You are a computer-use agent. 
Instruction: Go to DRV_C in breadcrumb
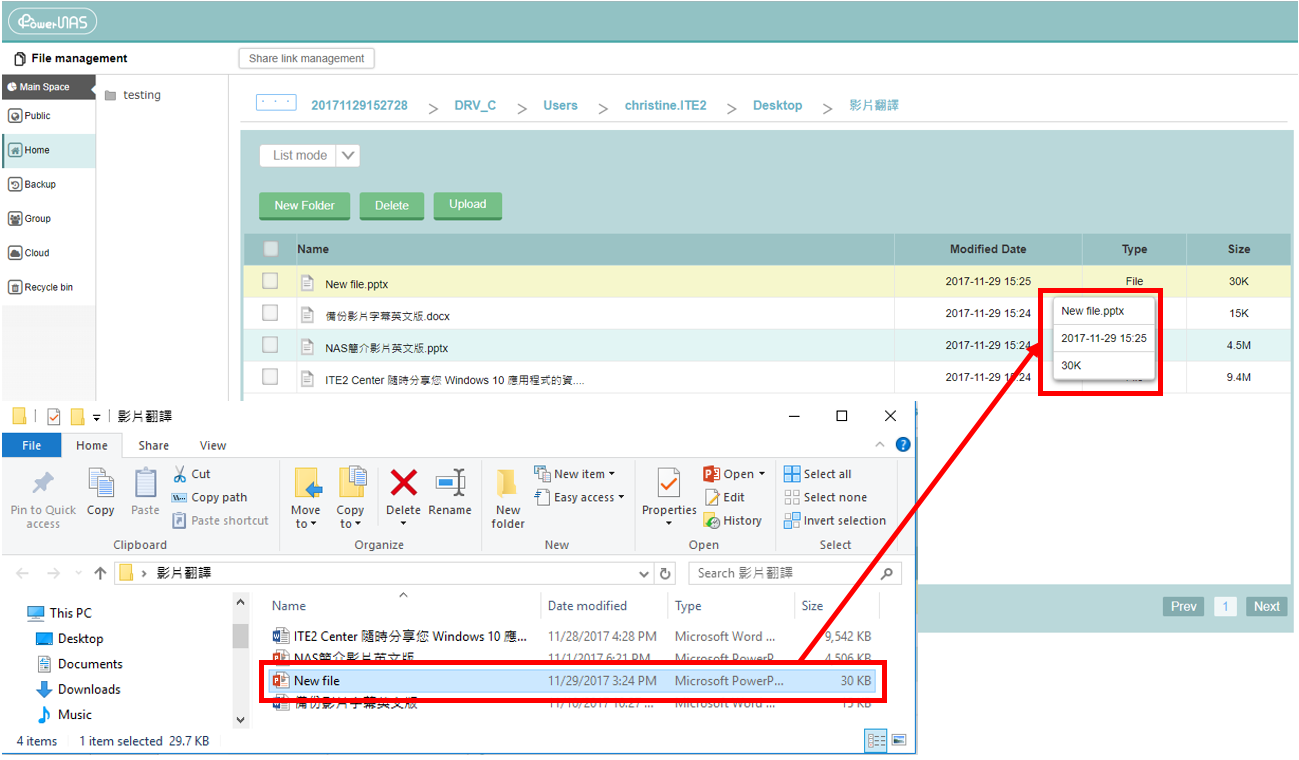(x=475, y=105)
